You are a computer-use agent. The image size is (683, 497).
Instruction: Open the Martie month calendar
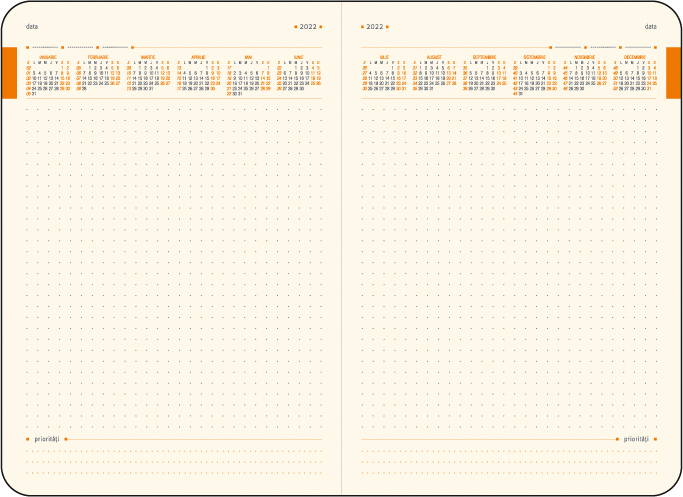tap(148, 76)
